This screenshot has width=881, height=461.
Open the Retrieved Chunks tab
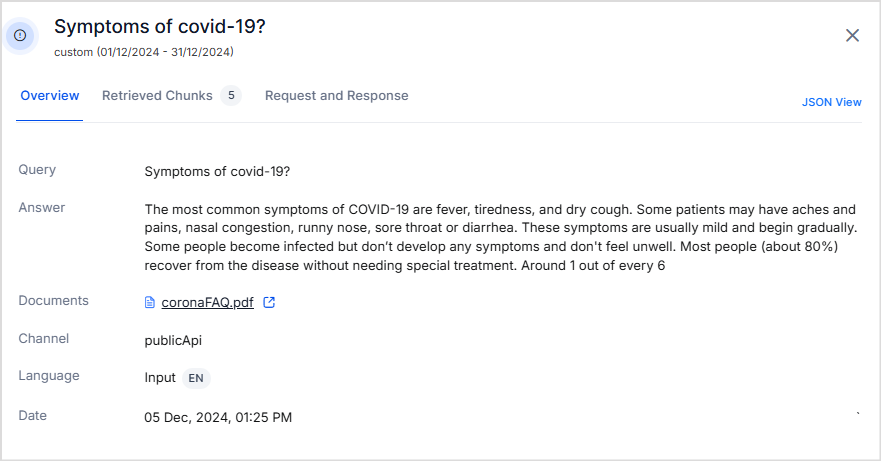pyautogui.click(x=157, y=96)
